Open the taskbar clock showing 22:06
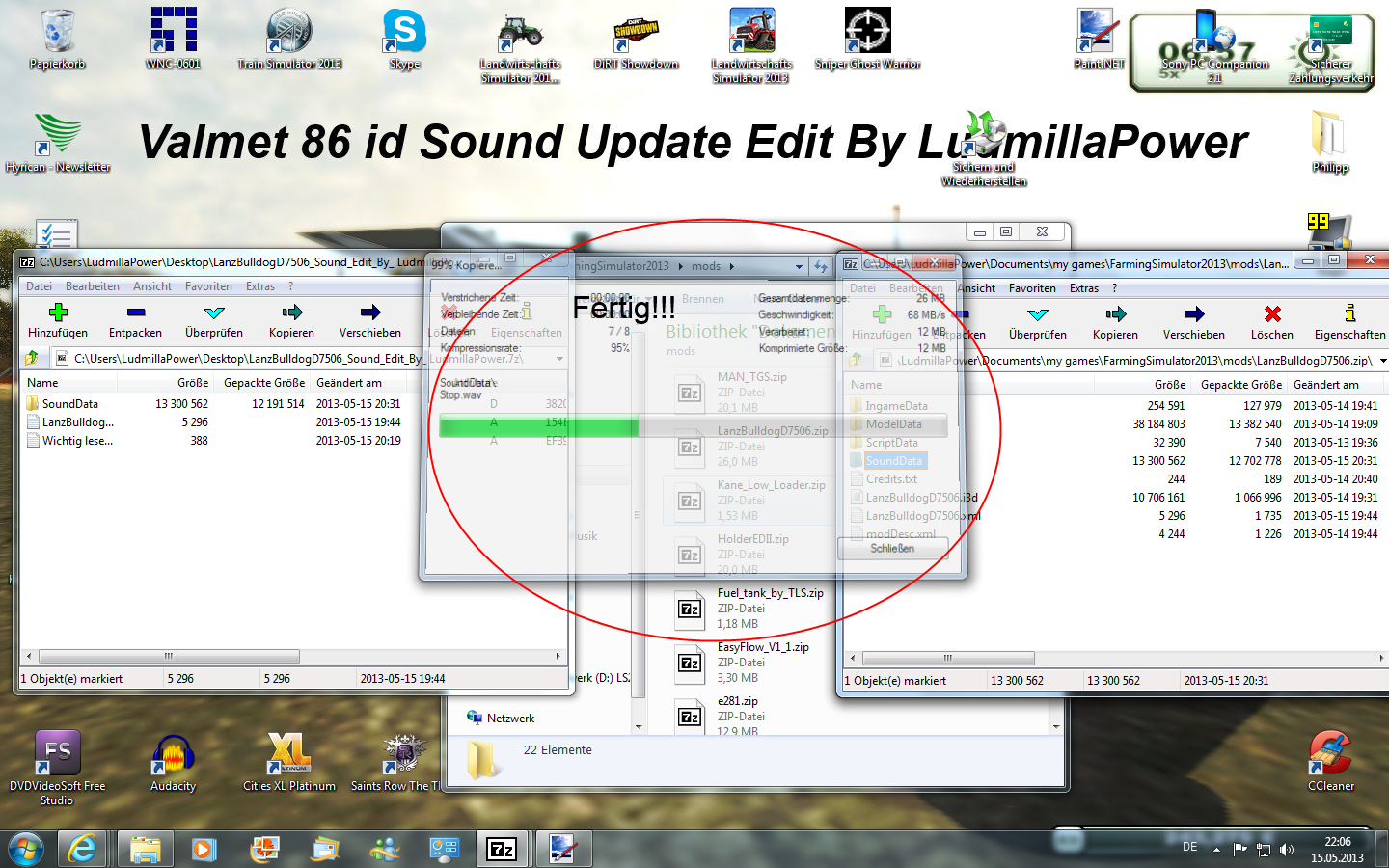Screen dimensions: 1389x868 (x=1337, y=850)
